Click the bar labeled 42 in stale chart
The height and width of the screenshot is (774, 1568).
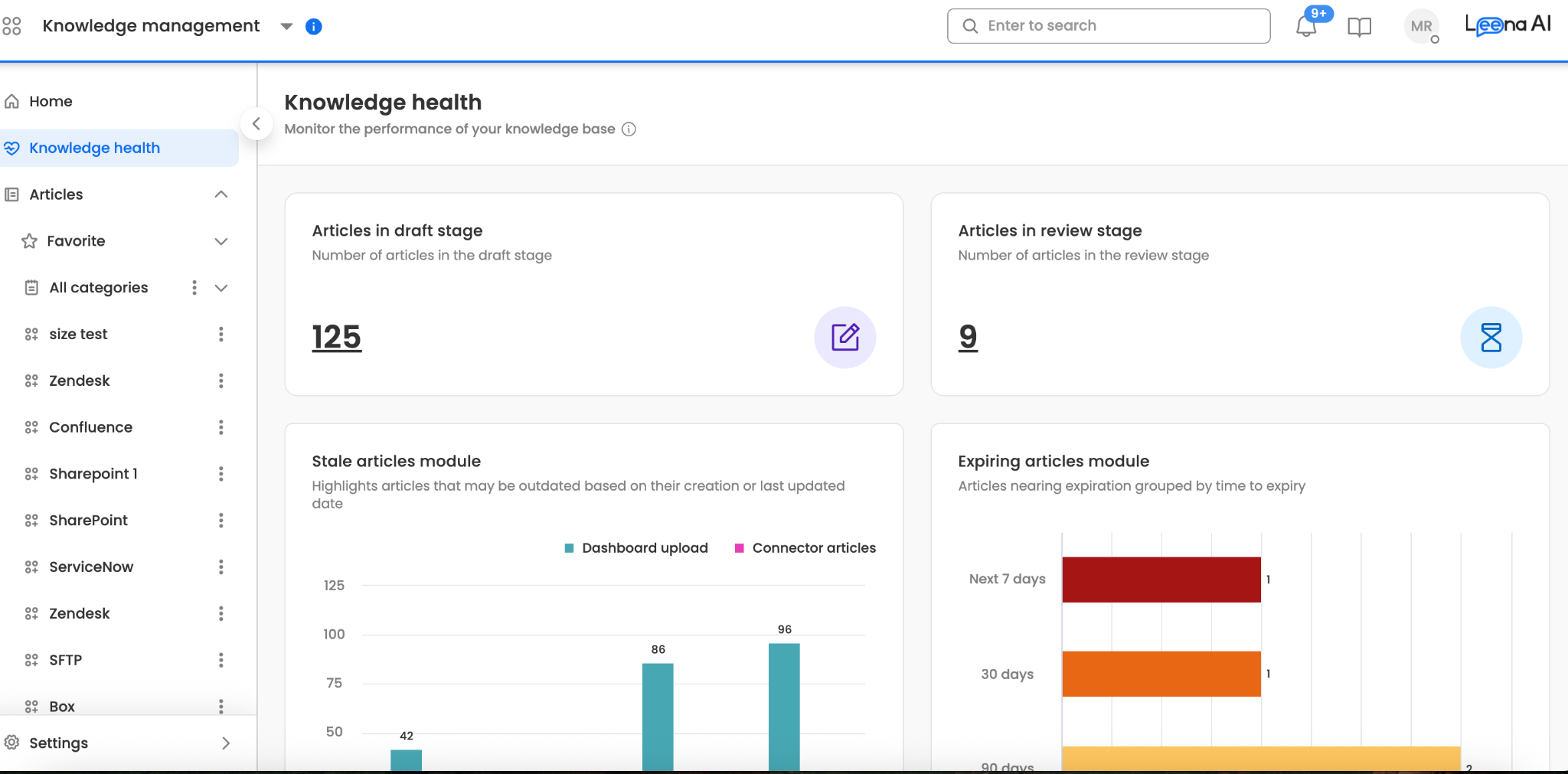pos(407,760)
